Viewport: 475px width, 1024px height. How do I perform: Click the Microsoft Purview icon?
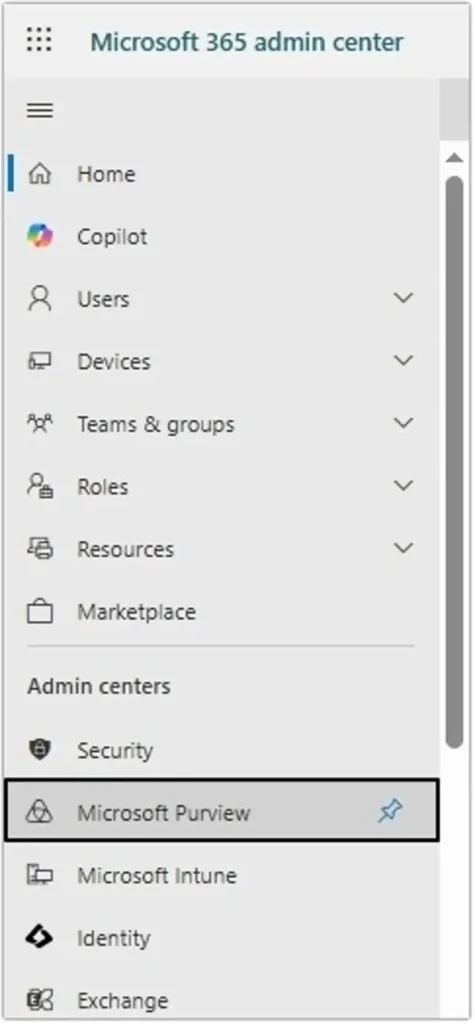[40, 812]
